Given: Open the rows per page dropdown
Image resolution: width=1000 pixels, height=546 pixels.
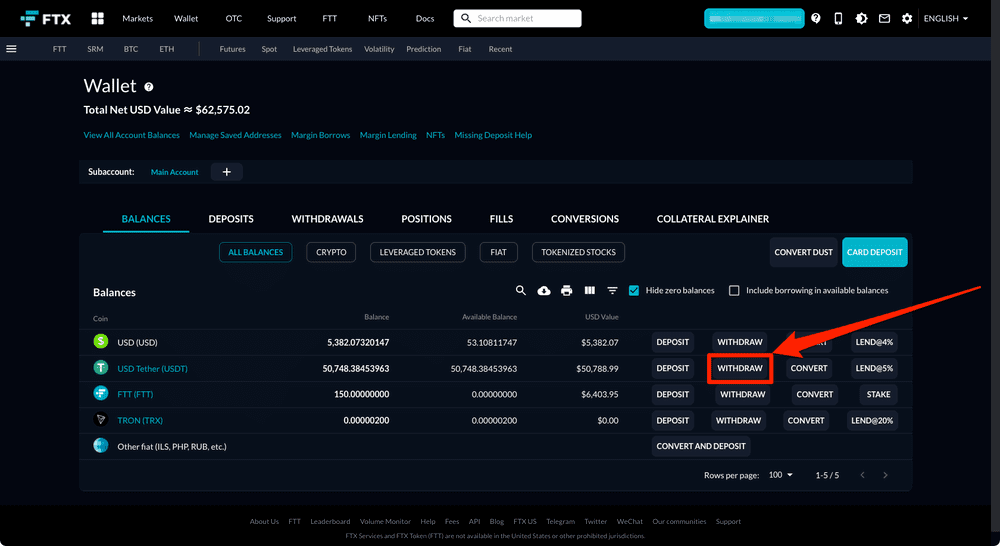Looking at the screenshot, I should pos(781,475).
